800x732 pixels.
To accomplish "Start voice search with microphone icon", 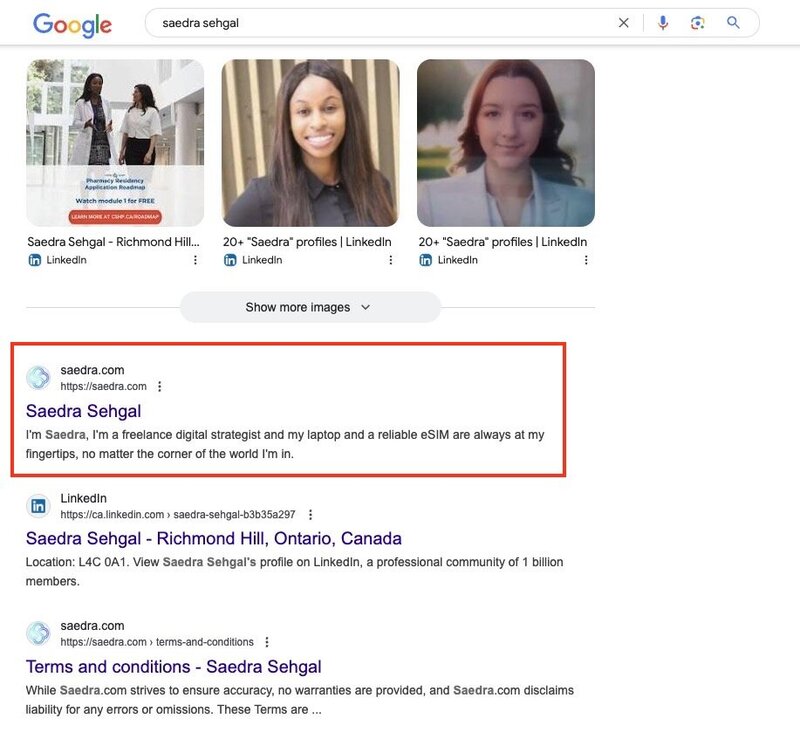I will pyautogui.click(x=663, y=22).
